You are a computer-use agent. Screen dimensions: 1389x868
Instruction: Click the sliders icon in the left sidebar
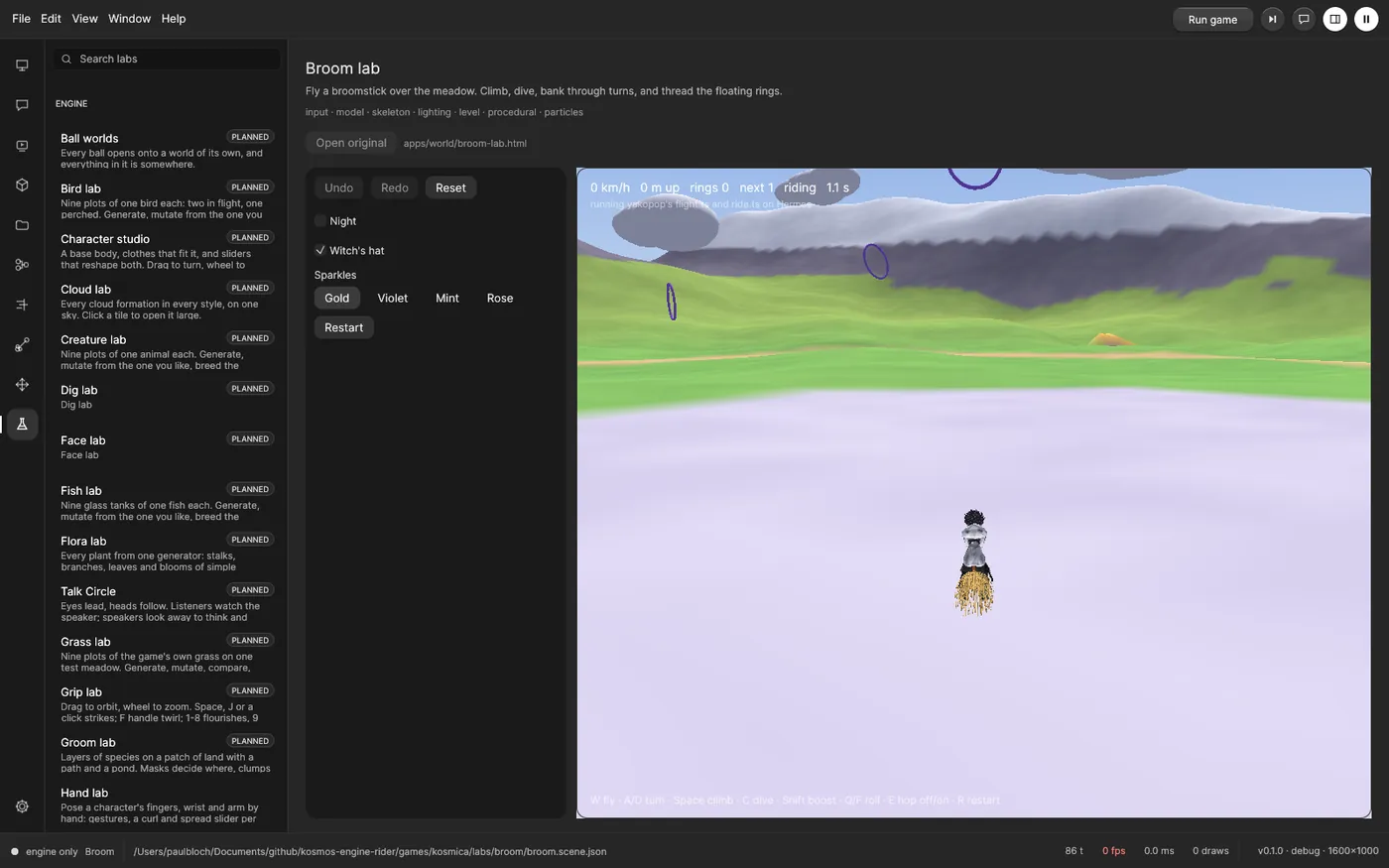pyautogui.click(x=22, y=305)
